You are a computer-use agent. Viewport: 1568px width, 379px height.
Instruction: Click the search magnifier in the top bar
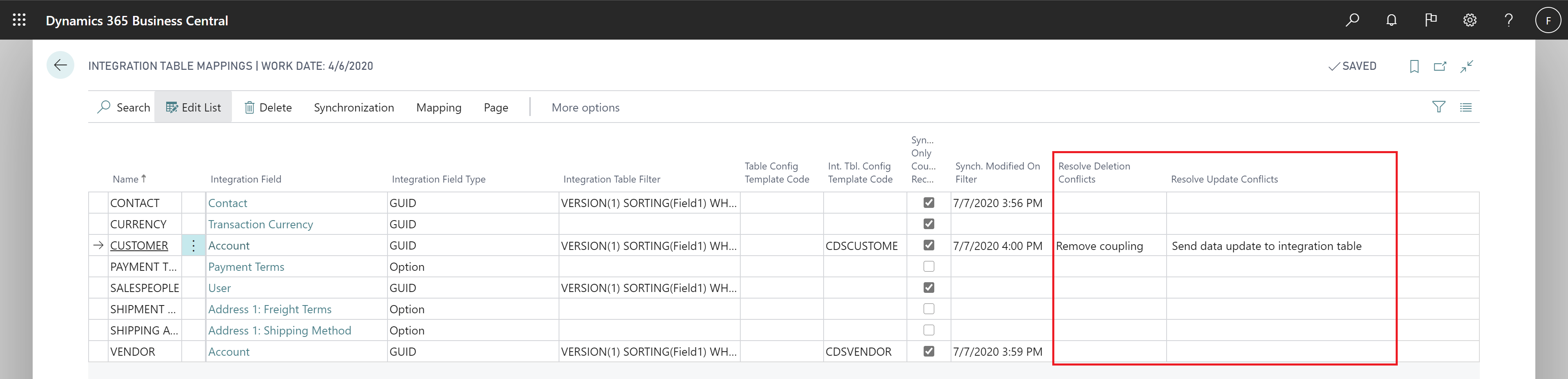[x=1352, y=20]
